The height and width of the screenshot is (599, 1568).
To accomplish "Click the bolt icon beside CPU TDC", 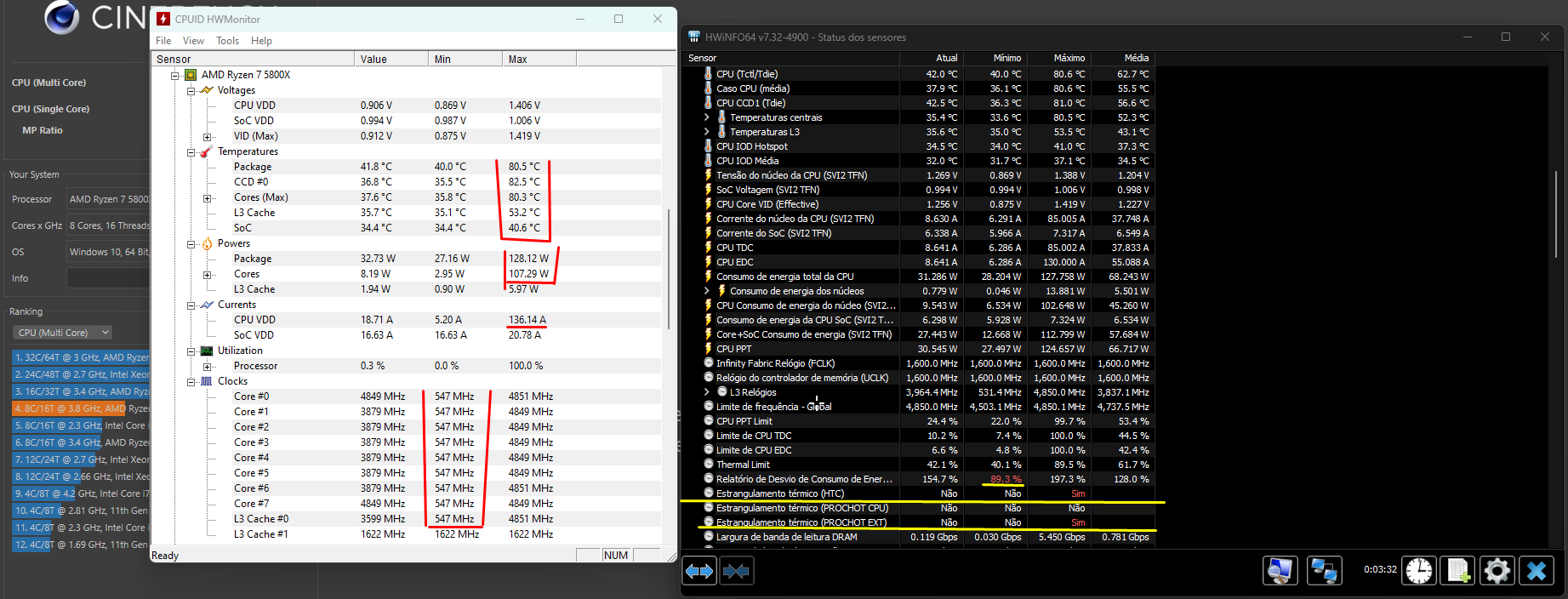I will (708, 248).
